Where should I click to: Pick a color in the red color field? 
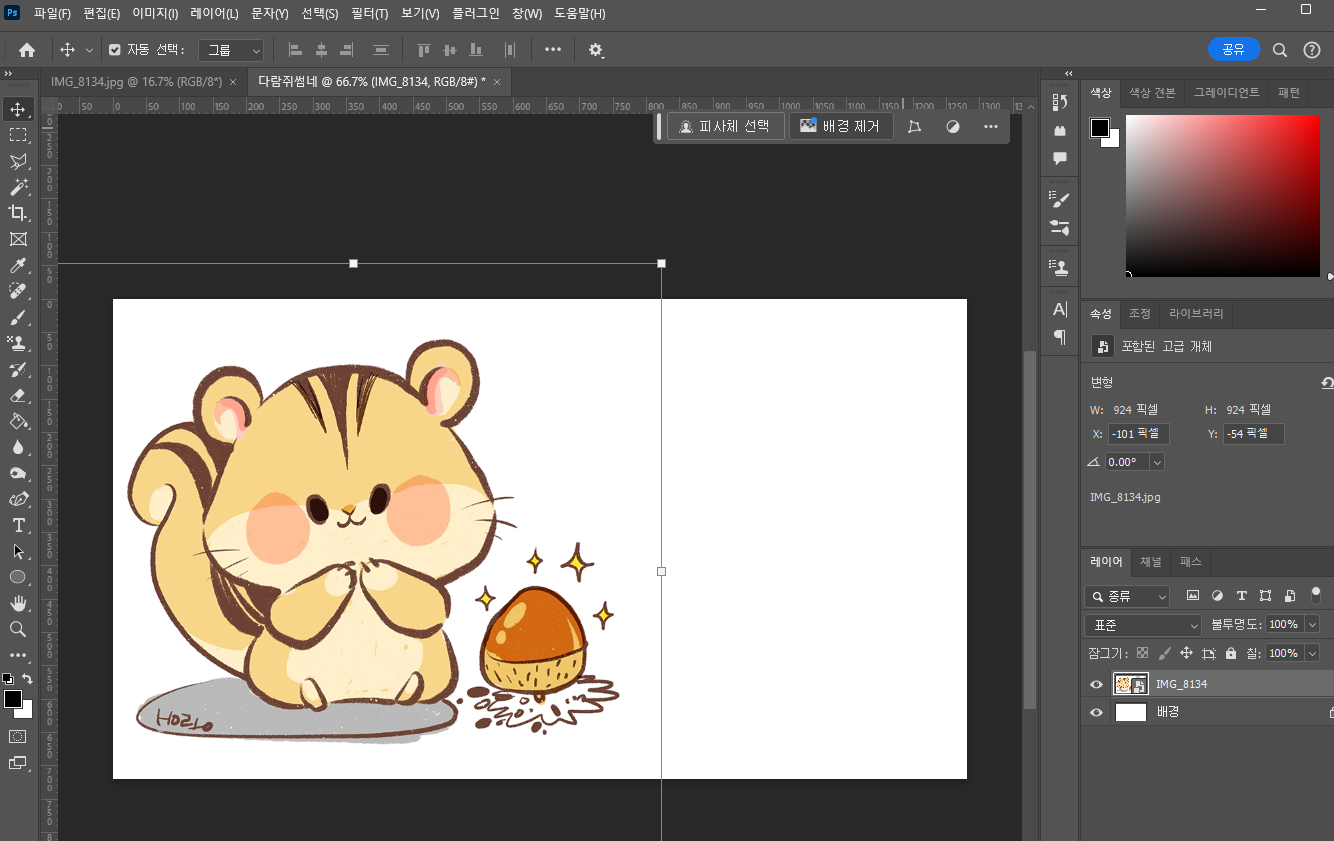1222,196
